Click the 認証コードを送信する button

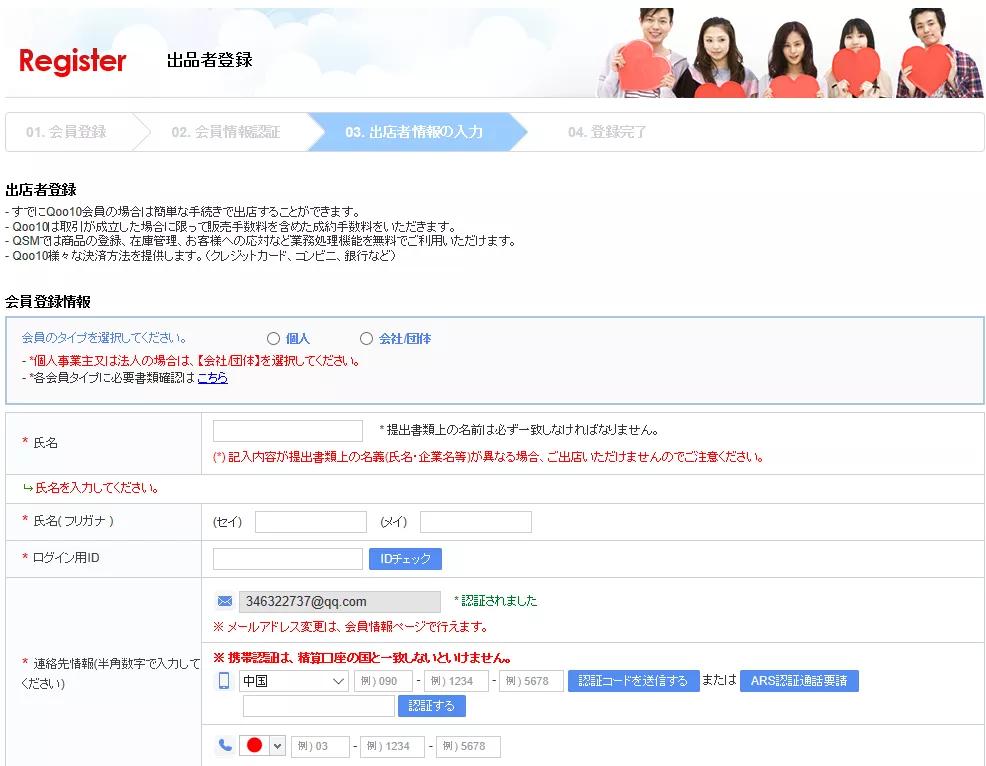pyautogui.click(x=634, y=681)
